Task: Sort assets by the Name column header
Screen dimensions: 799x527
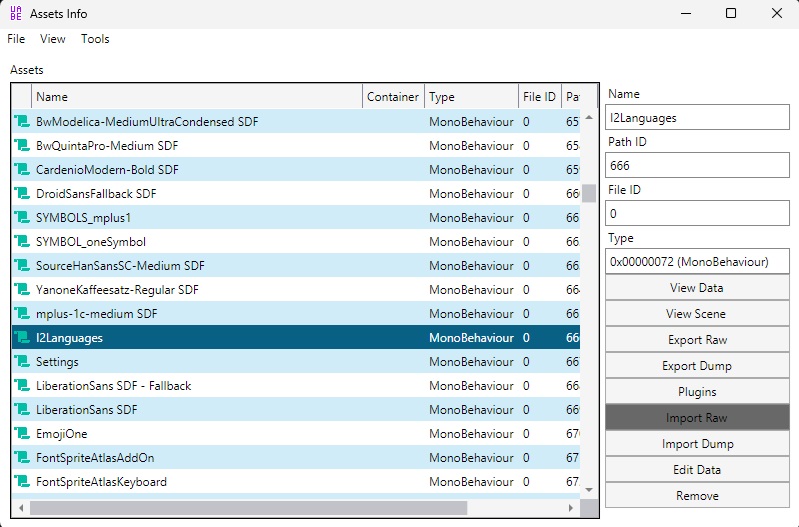Action: tap(197, 96)
